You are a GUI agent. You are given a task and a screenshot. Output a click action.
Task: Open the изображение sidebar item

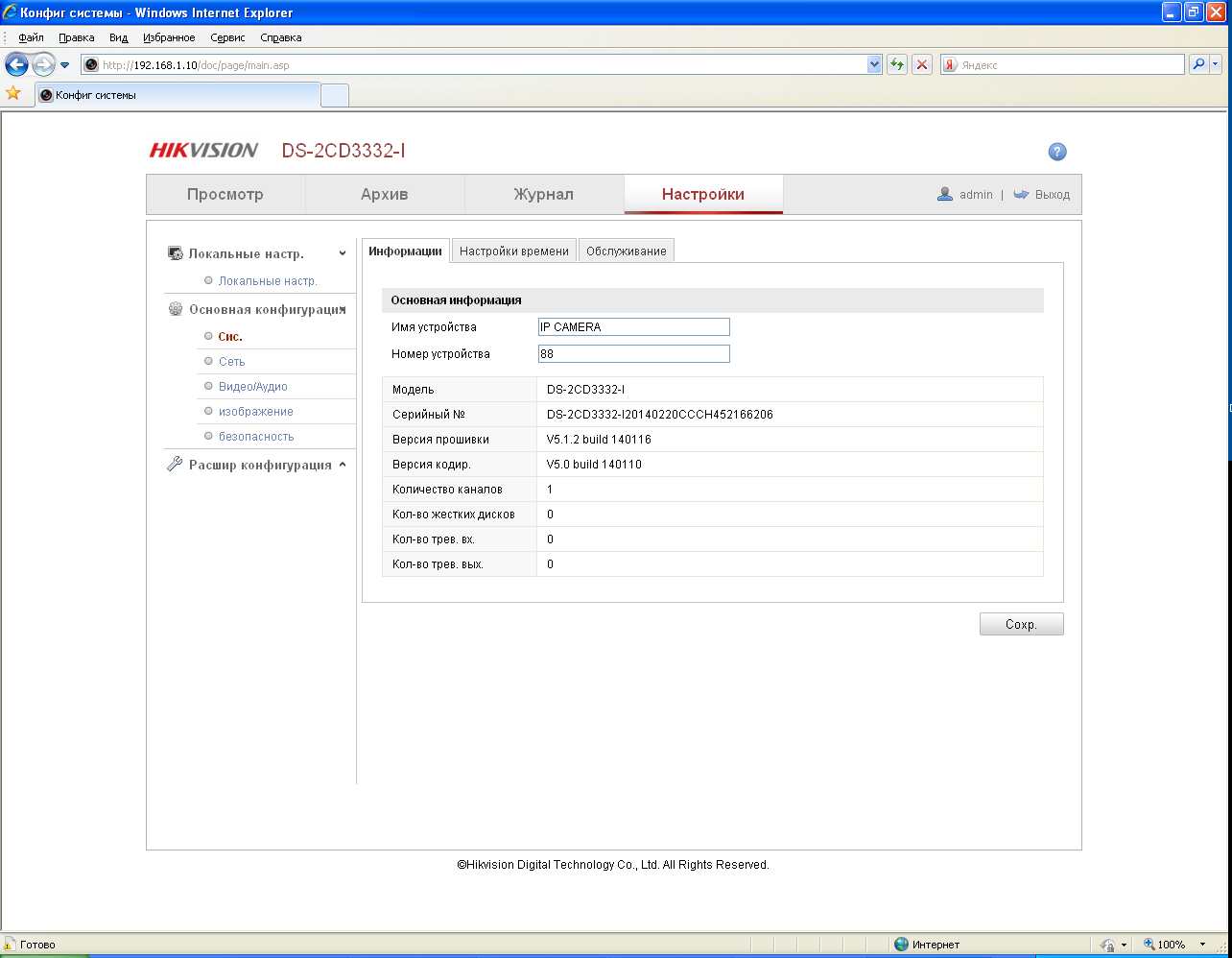(x=256, y=412)
